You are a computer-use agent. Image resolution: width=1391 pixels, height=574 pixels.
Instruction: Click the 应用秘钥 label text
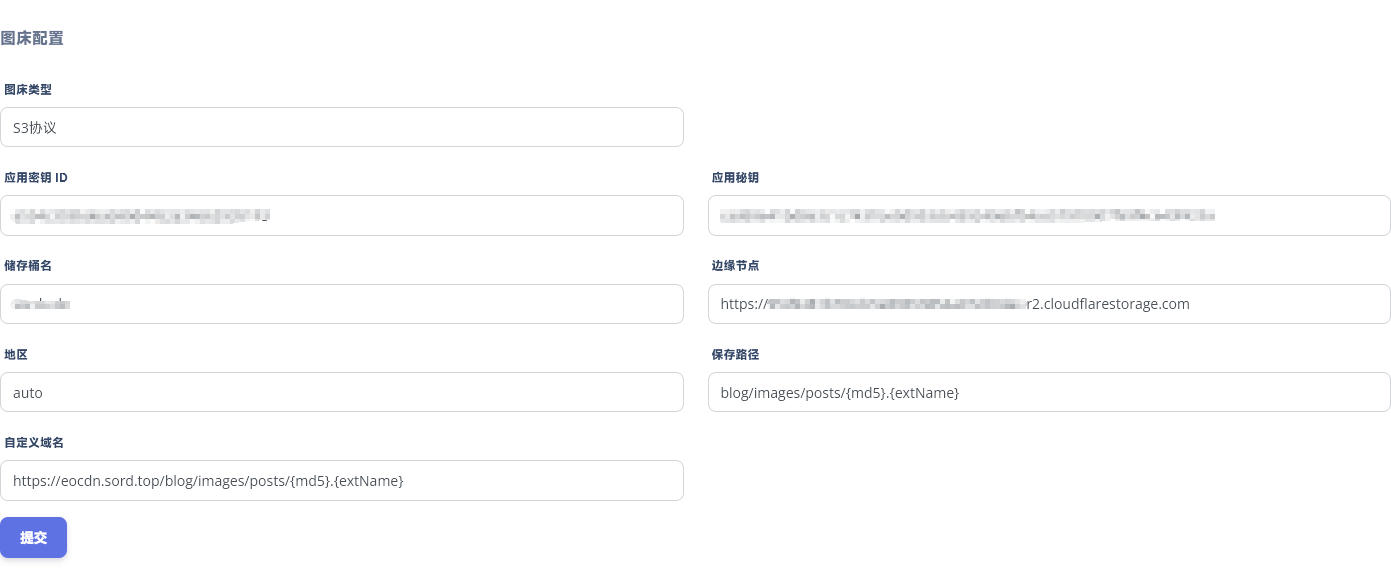(x=735, y=178)
